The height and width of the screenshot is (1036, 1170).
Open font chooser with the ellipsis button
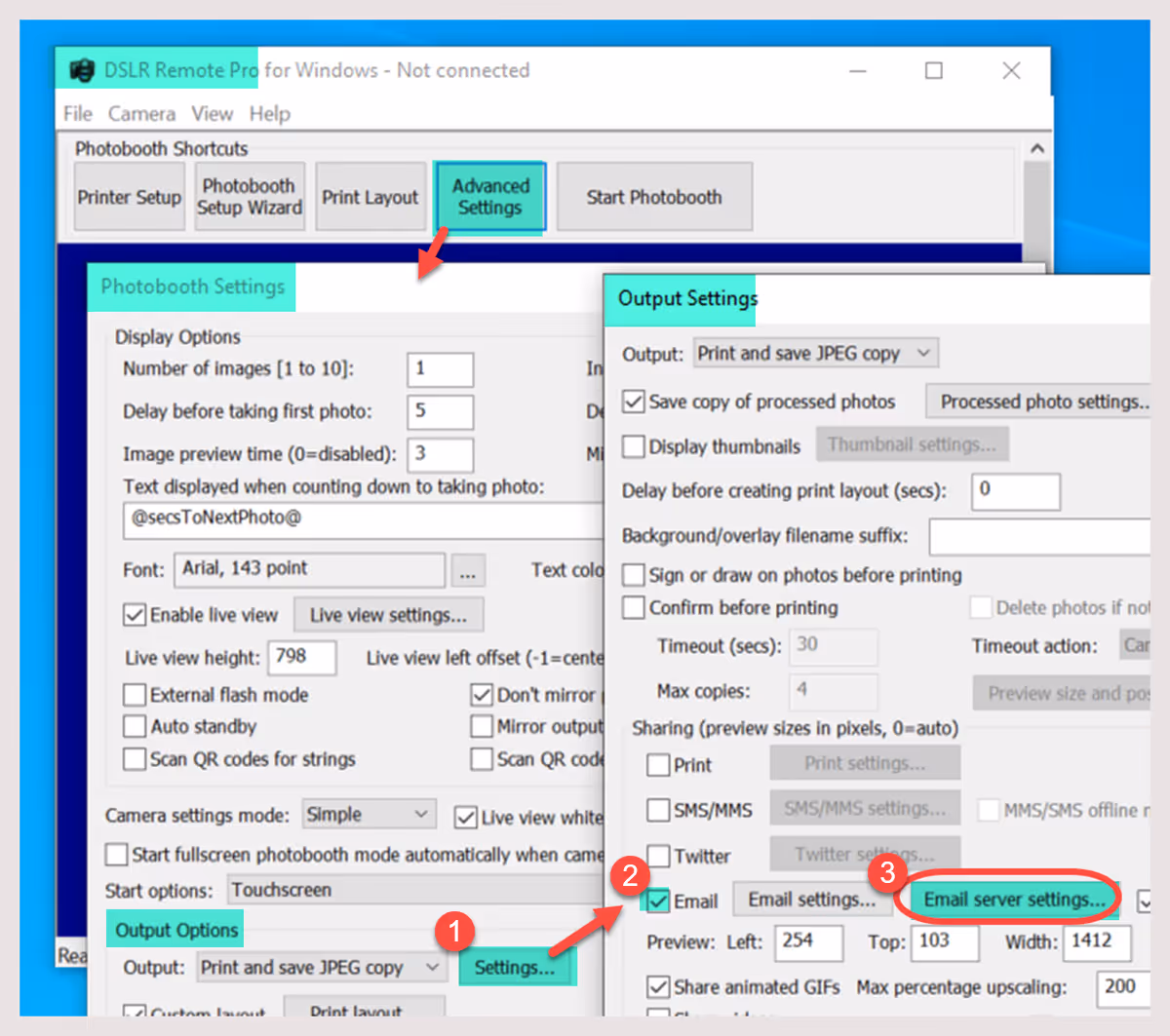point(468,571)
